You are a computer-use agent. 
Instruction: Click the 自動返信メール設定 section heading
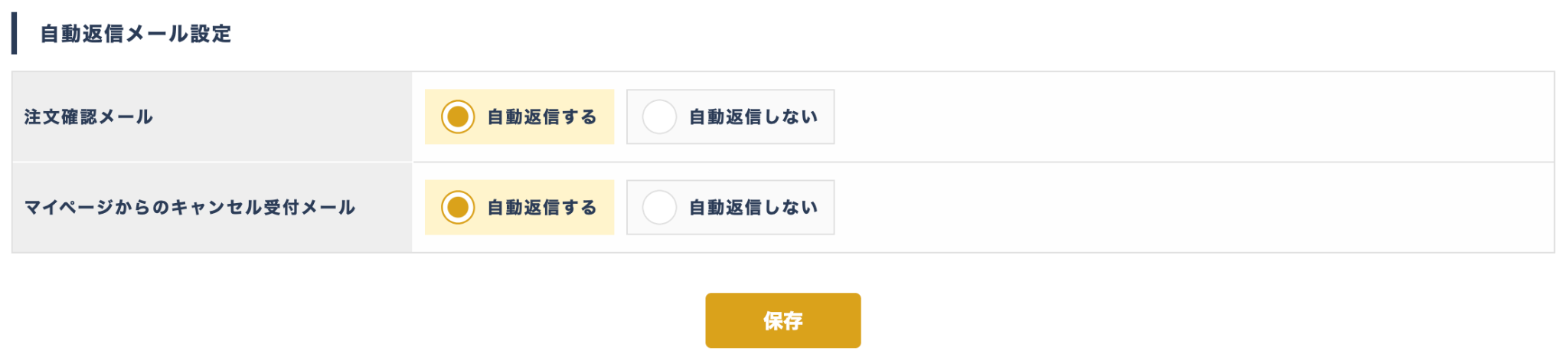(136, 34)
